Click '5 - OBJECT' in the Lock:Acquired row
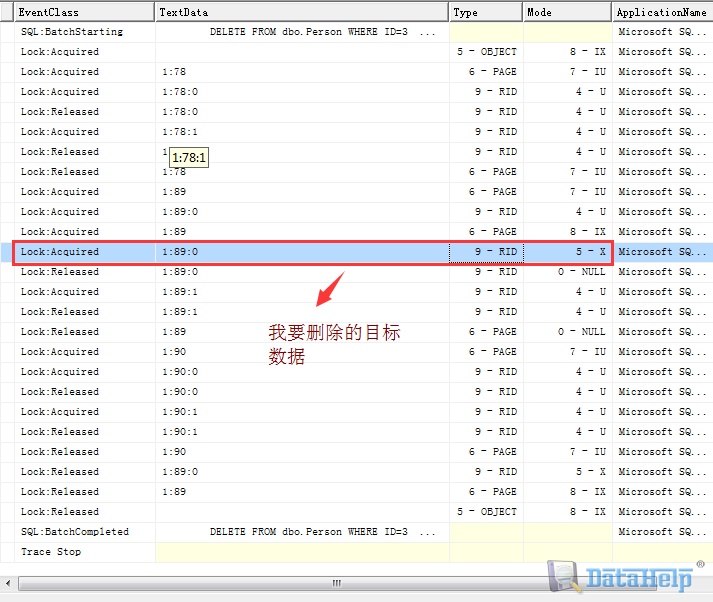This screenshot has height=602, width=713. pos(487,52)
